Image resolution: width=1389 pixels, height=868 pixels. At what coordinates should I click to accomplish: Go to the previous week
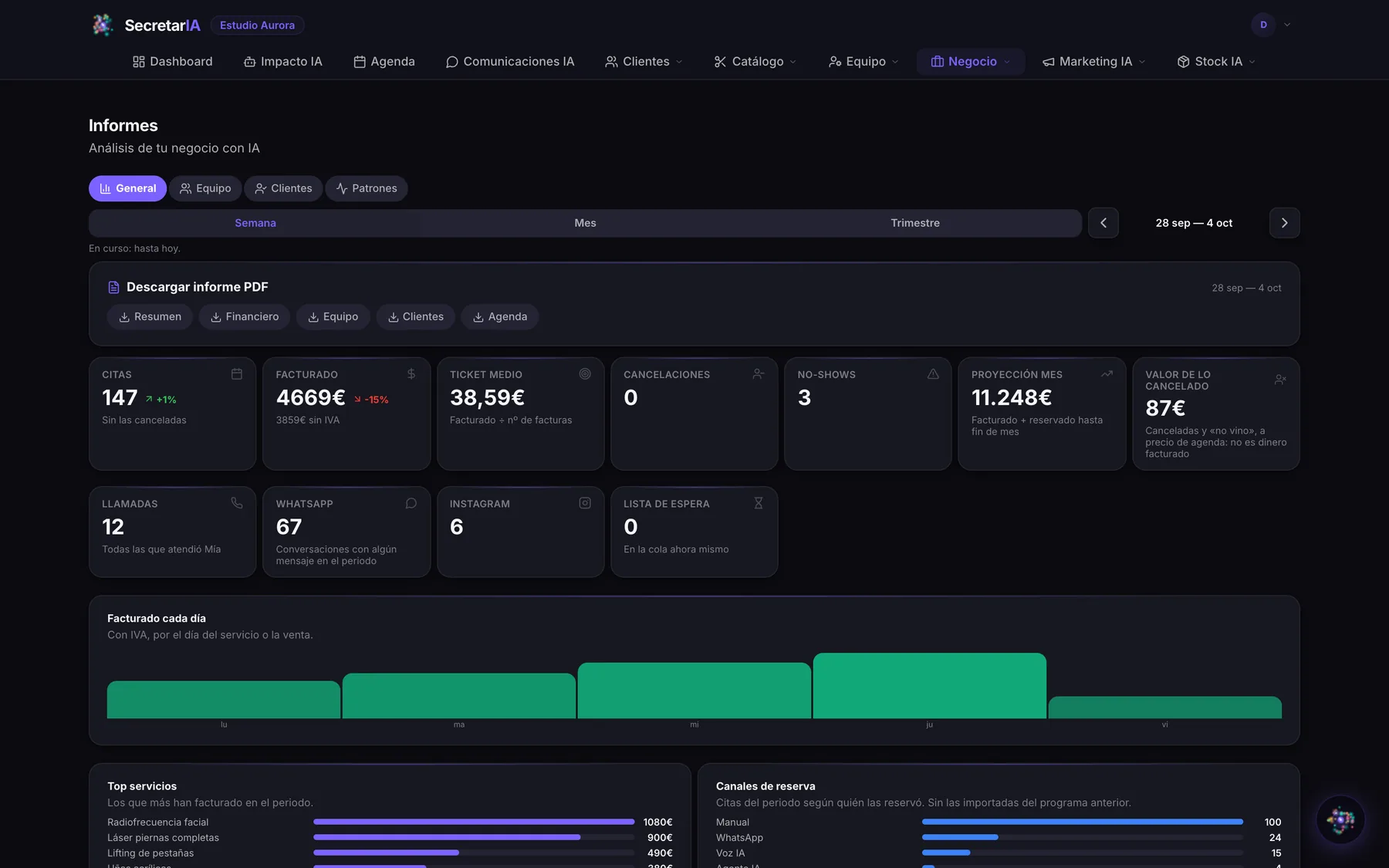pos(1103,223)
